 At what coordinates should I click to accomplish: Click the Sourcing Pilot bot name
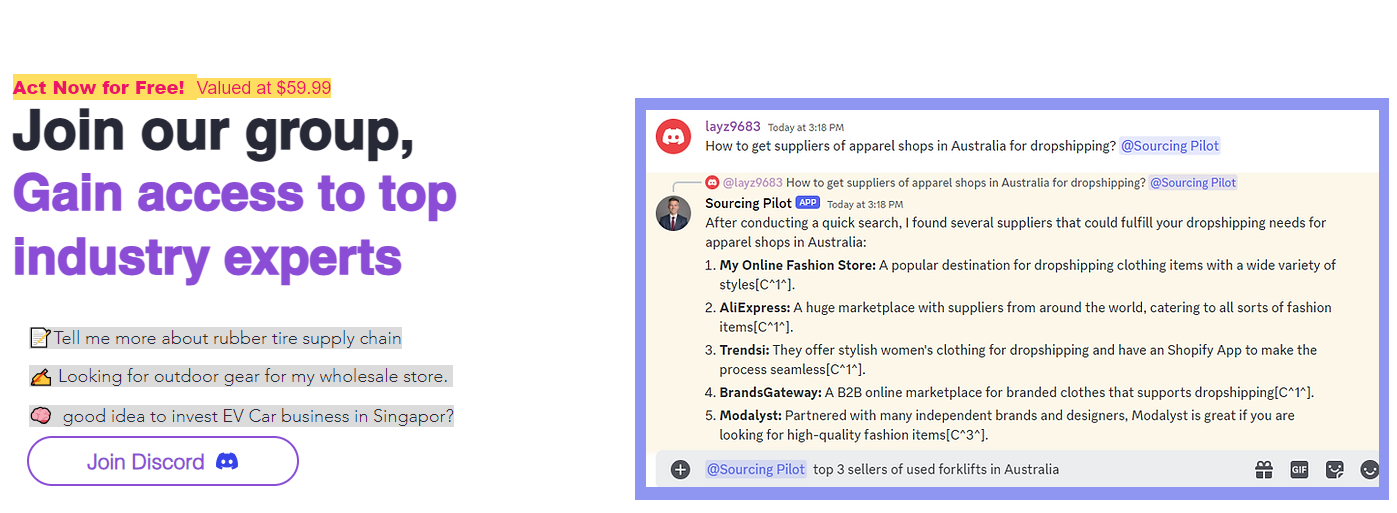(x=748, y=203)
